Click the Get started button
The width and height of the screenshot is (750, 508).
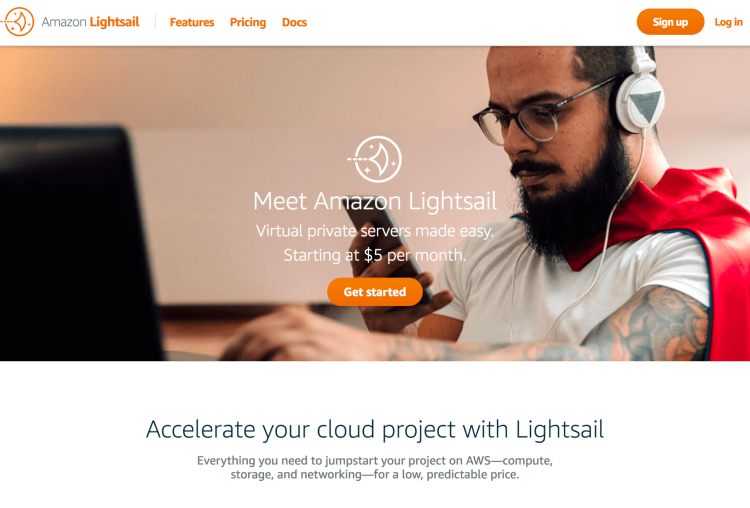(375, 292)
